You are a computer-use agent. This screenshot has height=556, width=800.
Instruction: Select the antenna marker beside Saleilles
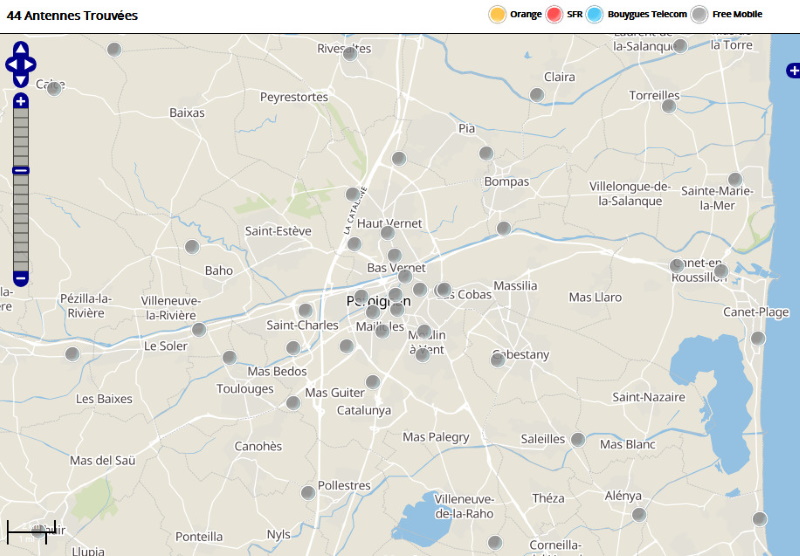[x=578, y=439]
